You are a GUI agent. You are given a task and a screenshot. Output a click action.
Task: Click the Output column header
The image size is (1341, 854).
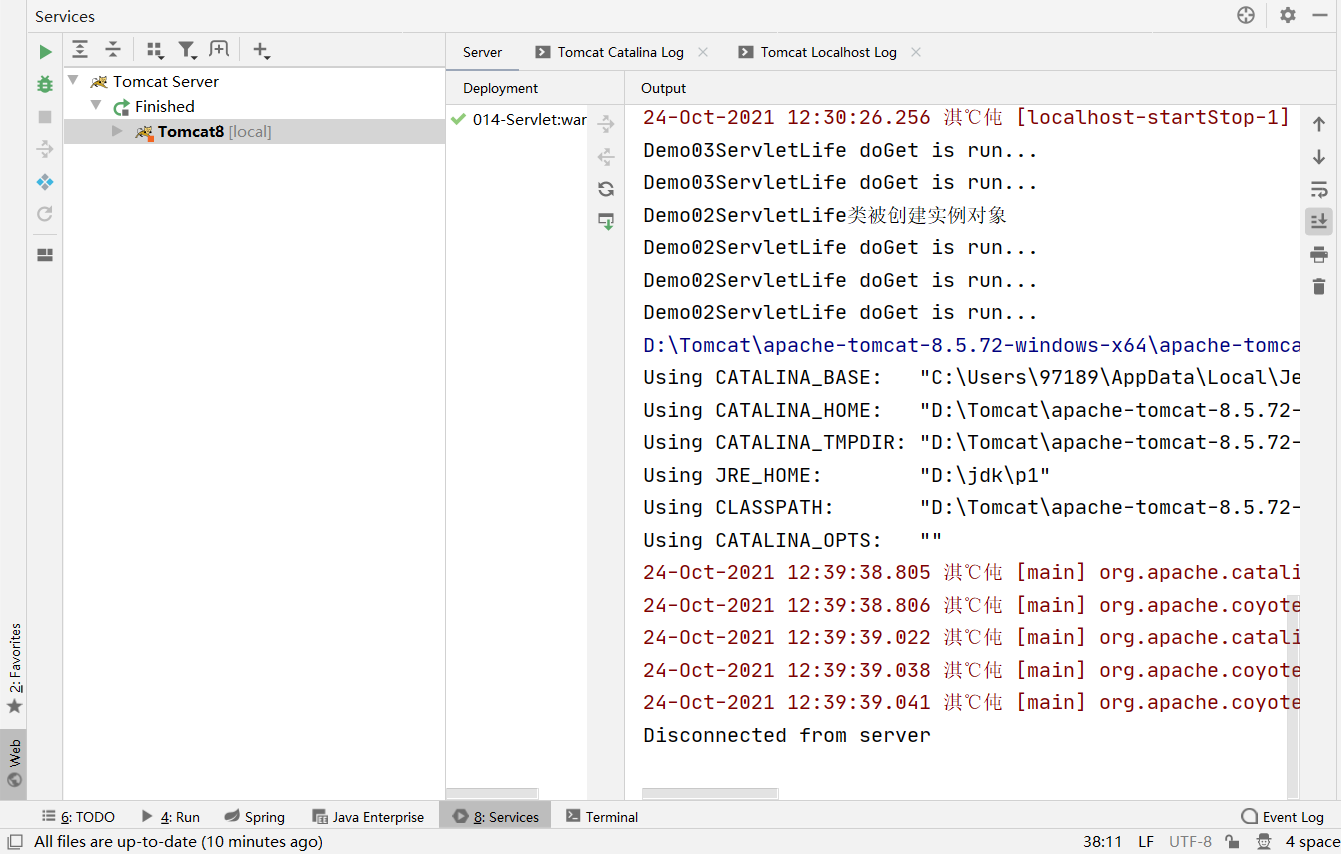click(x=663, y=88)
